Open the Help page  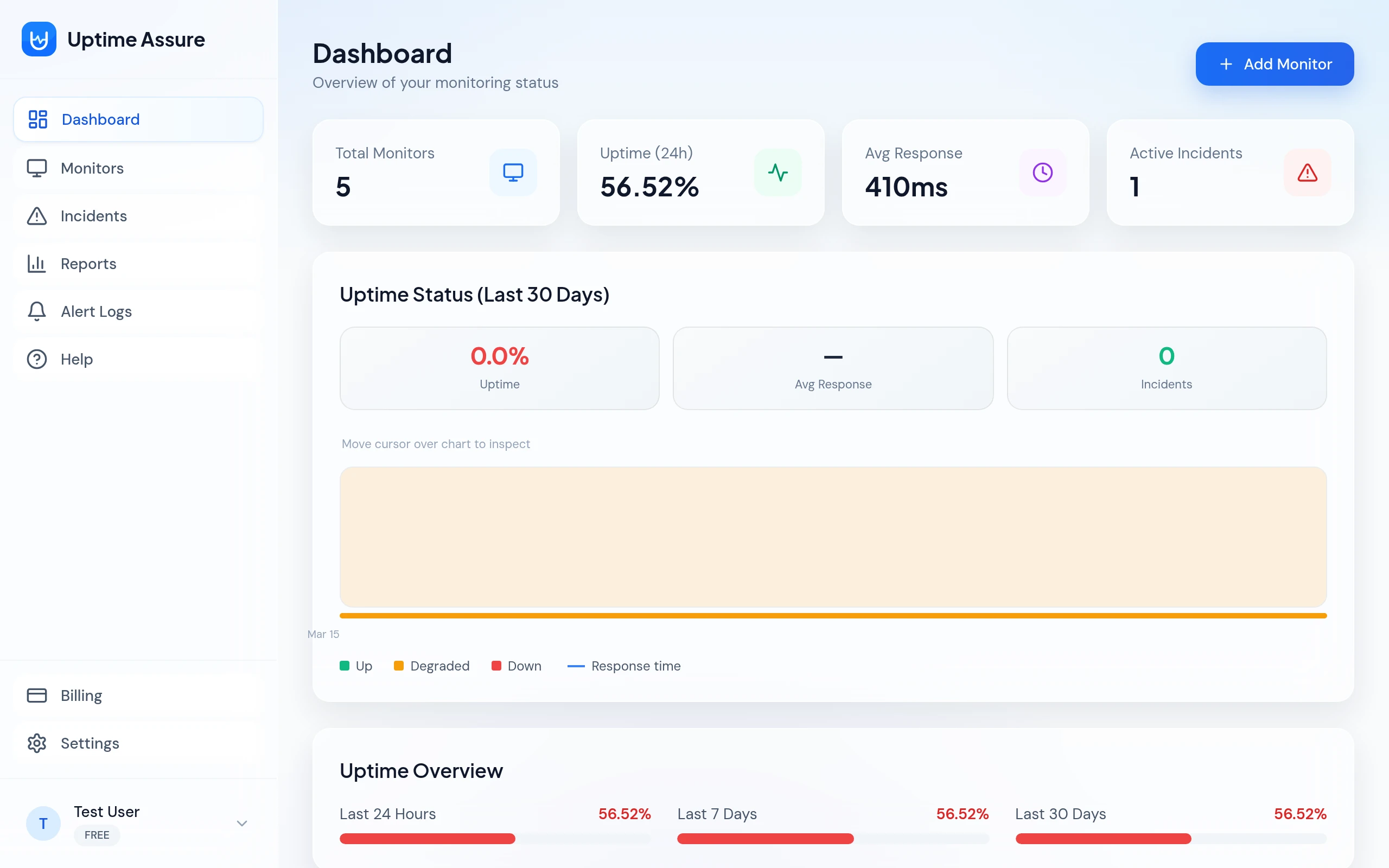(x=77, y=359)
